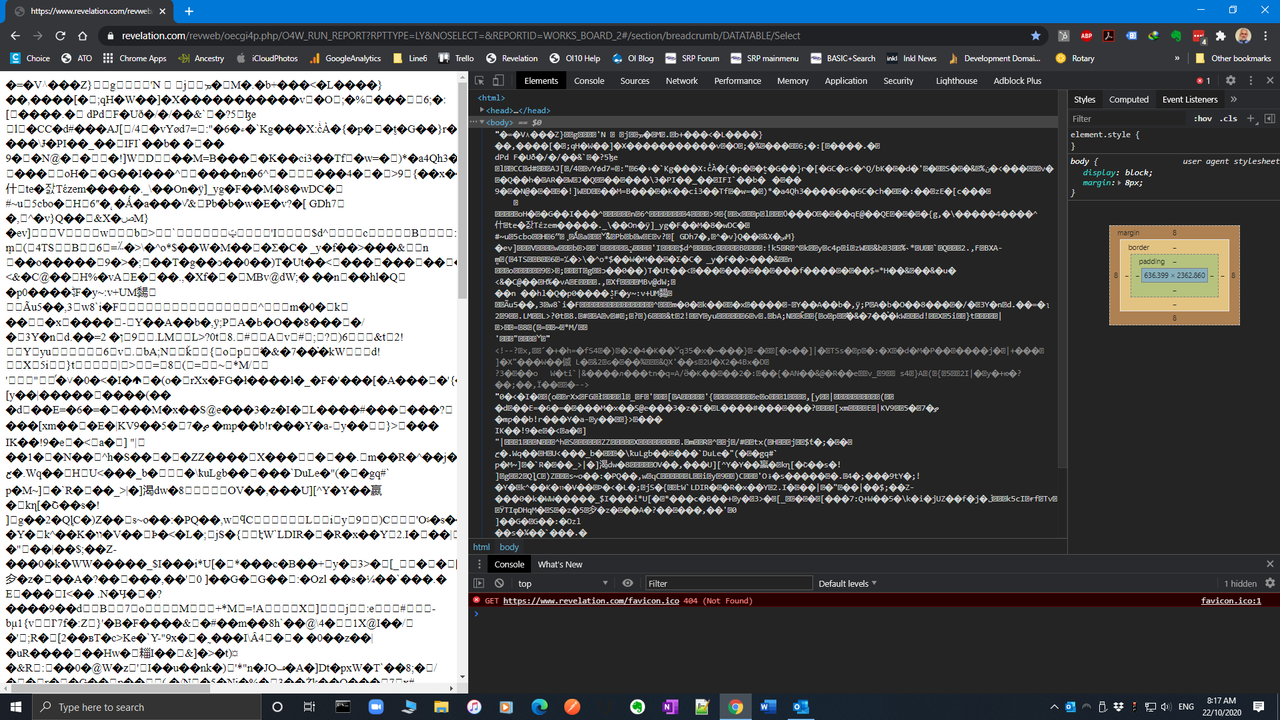Open OneNote from the taskbar
Image resolution: width=1280 pixels, height=720 pixels.
click(669, 707)
